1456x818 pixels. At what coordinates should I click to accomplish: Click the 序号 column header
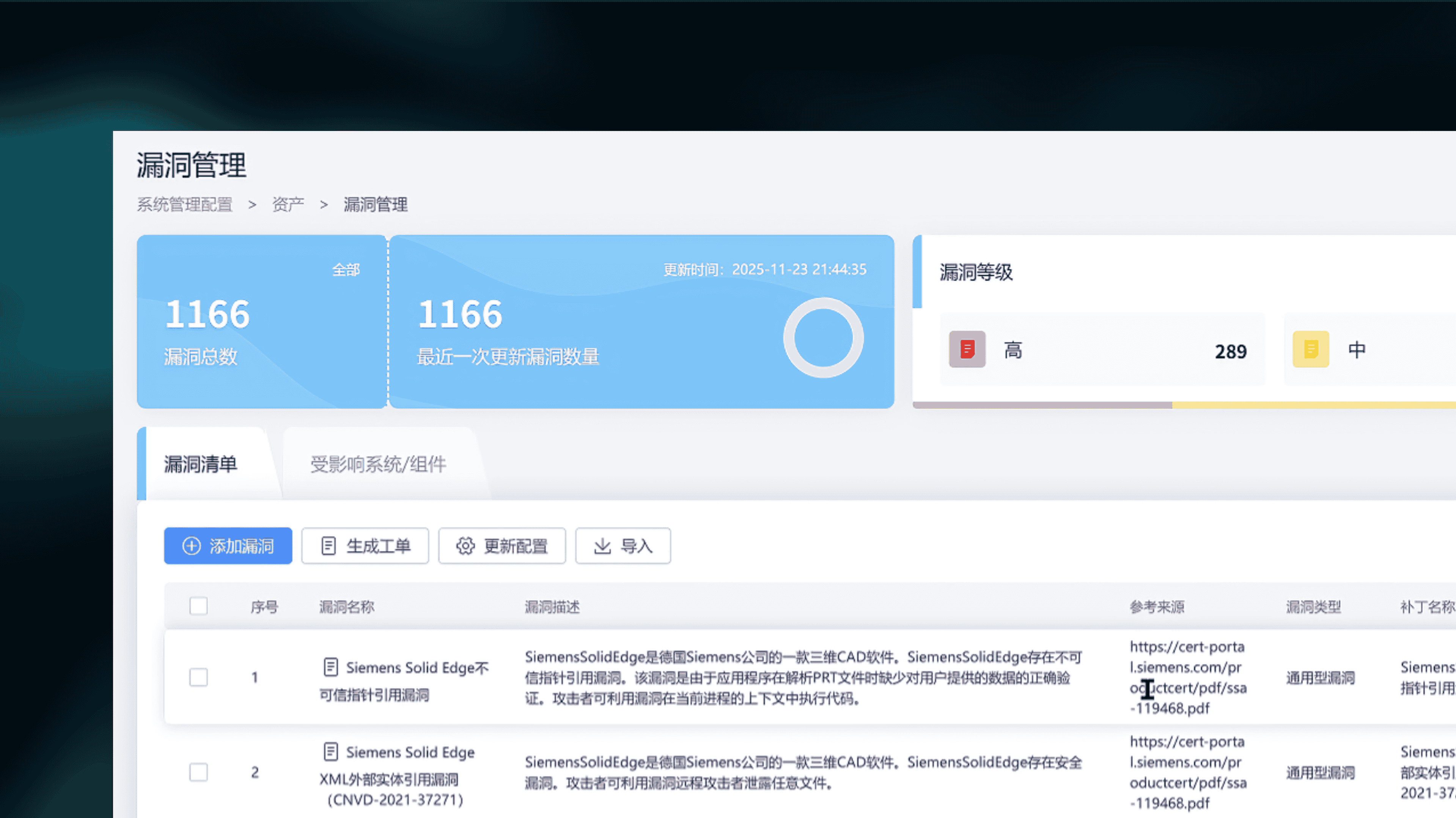pos(264,607)
